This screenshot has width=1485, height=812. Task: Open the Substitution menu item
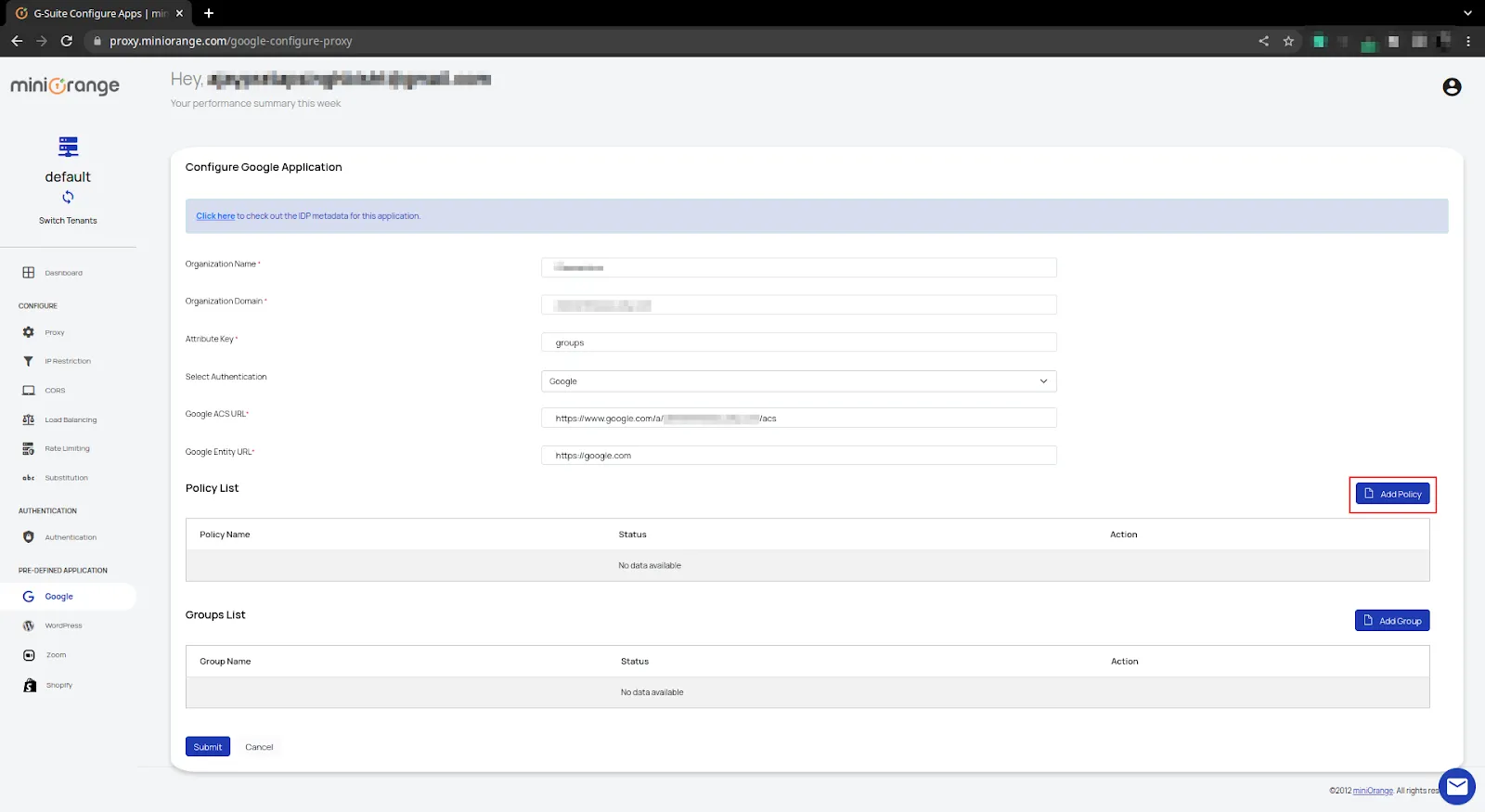(67, 478)
